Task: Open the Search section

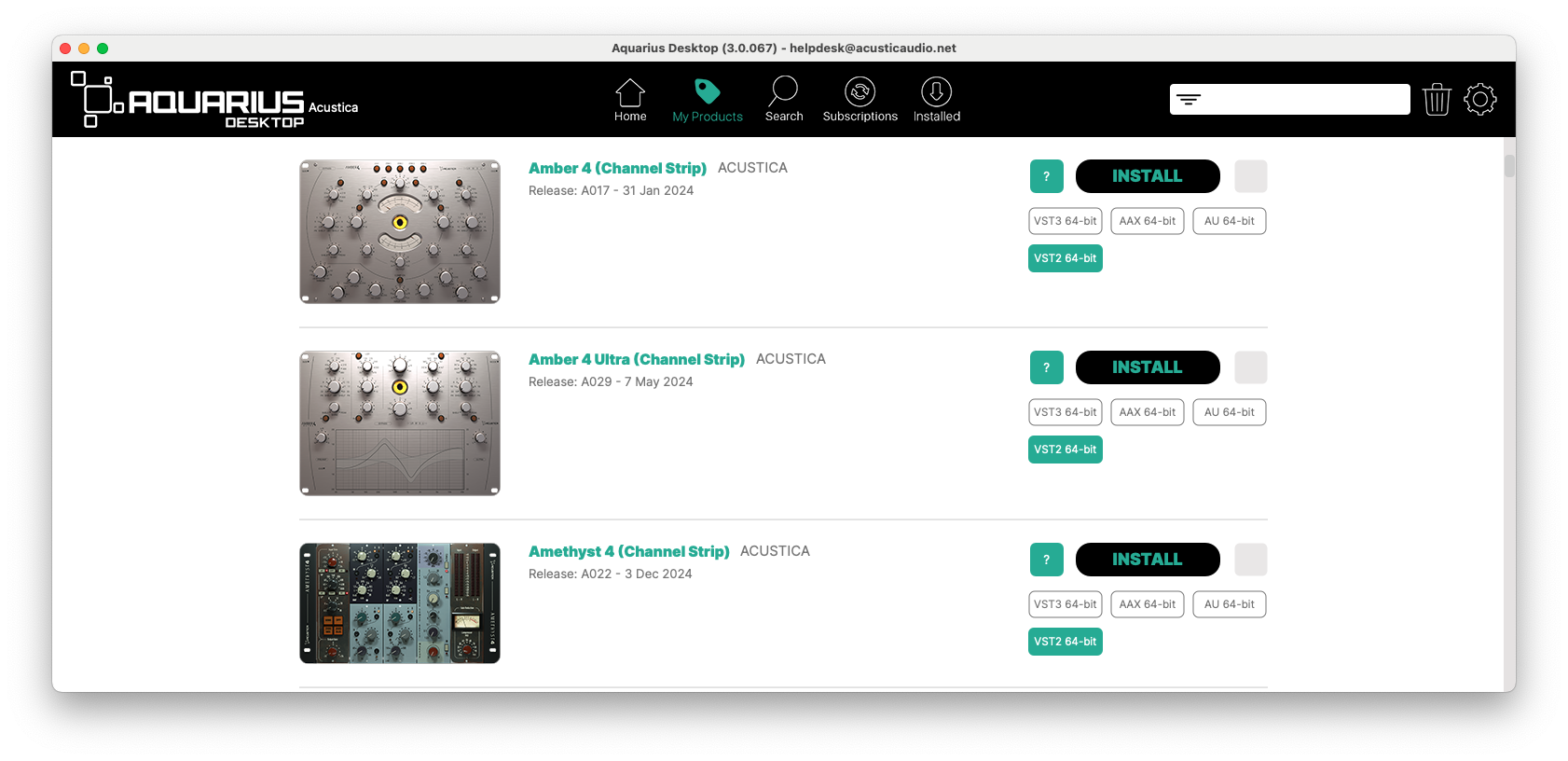Action: (x=784, y=100)
